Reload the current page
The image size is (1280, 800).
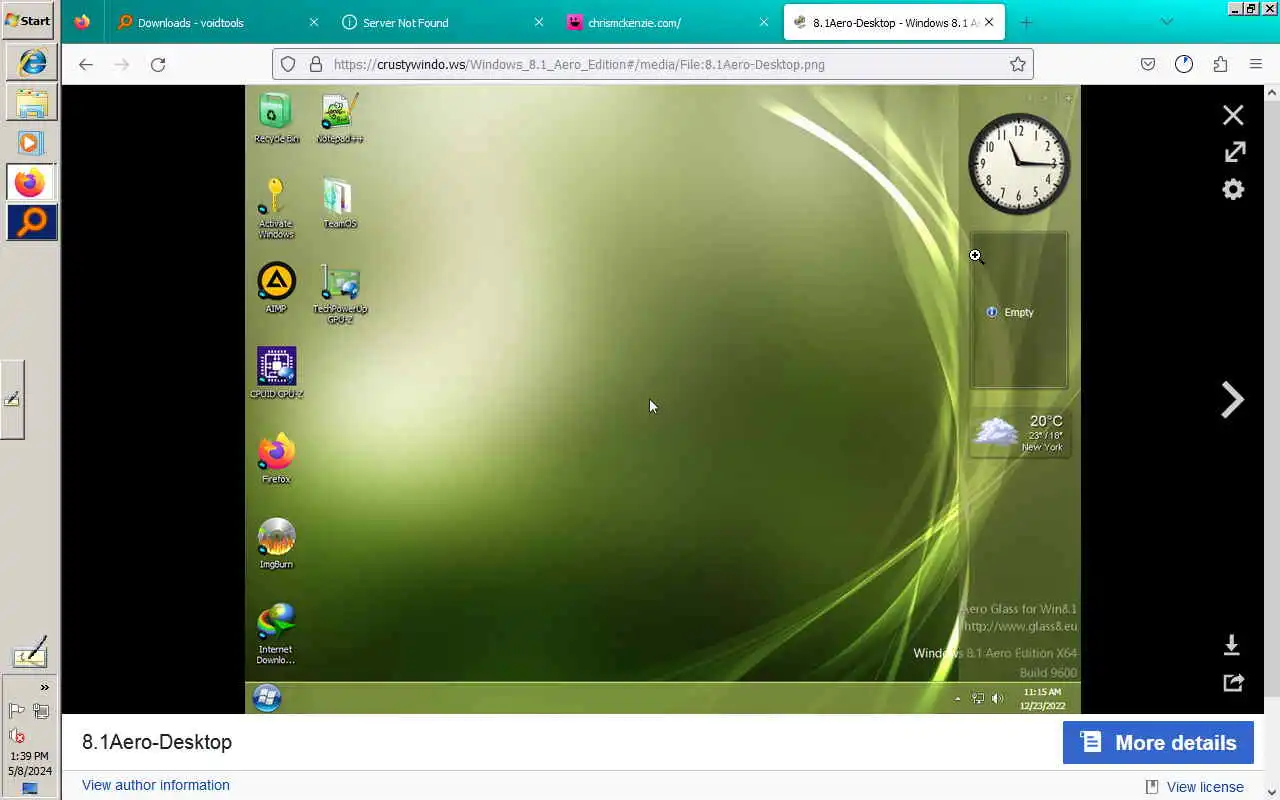coord(158,64)
